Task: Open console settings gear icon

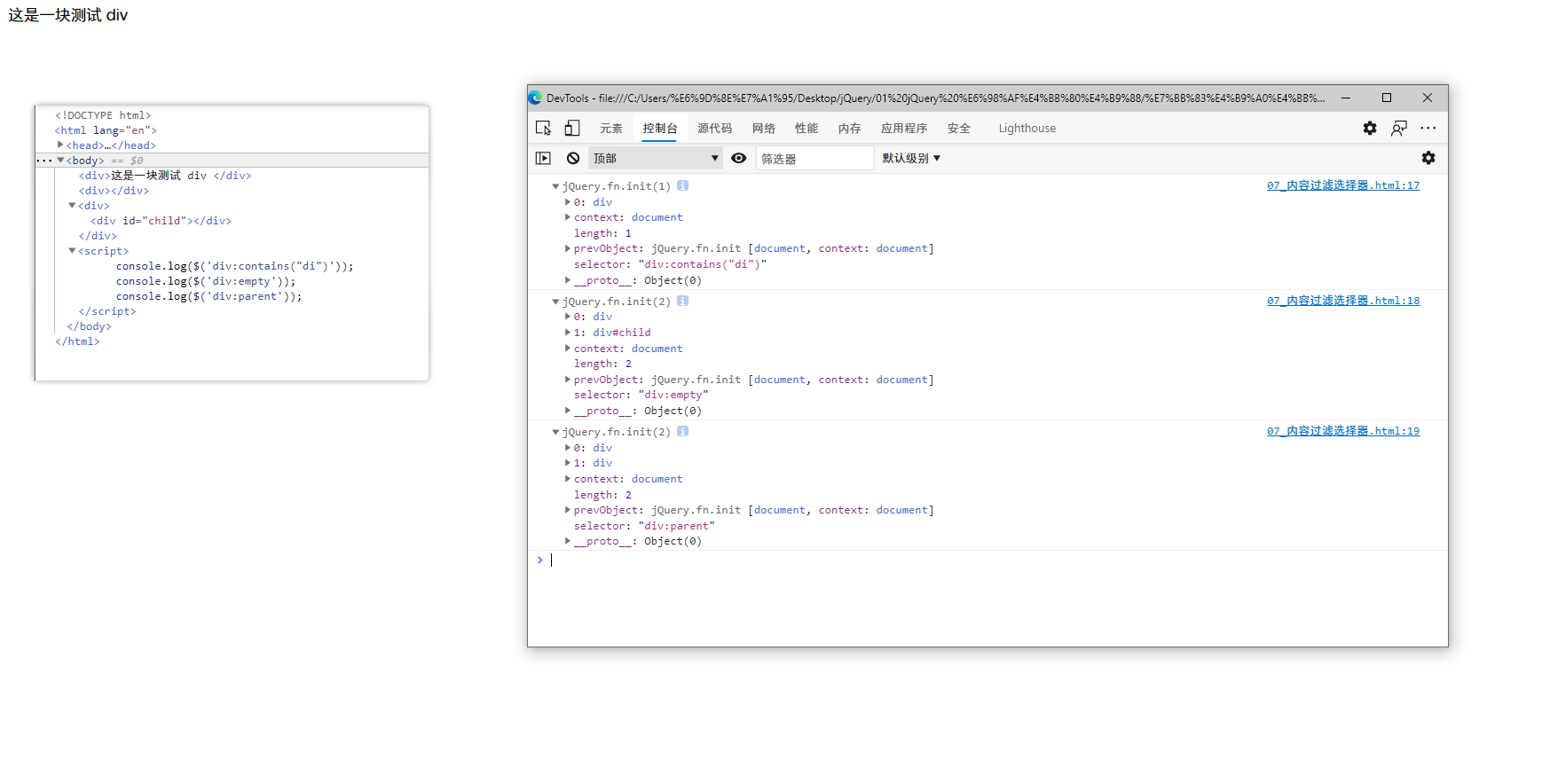Action: [x=1428, y=158]
